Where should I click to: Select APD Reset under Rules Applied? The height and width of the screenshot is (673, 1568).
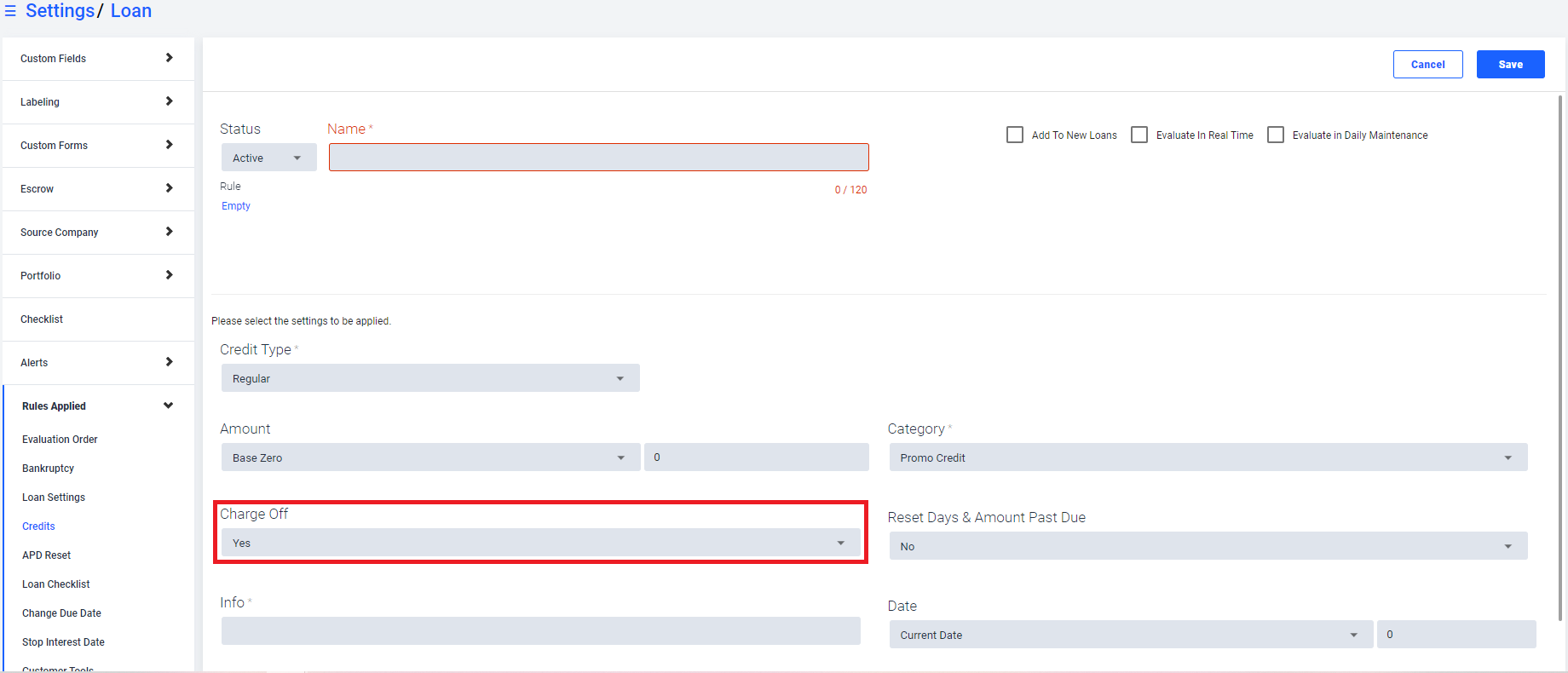point(46,555)
